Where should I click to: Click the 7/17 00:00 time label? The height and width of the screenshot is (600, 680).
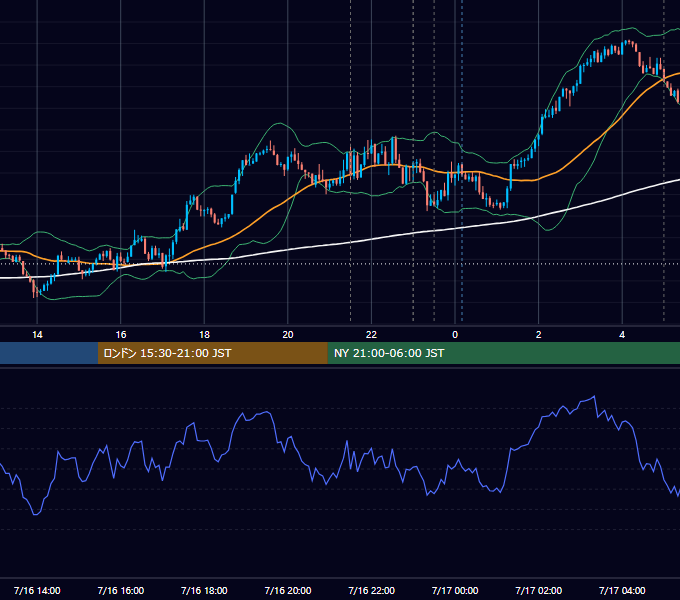click(x=455, y=590)
